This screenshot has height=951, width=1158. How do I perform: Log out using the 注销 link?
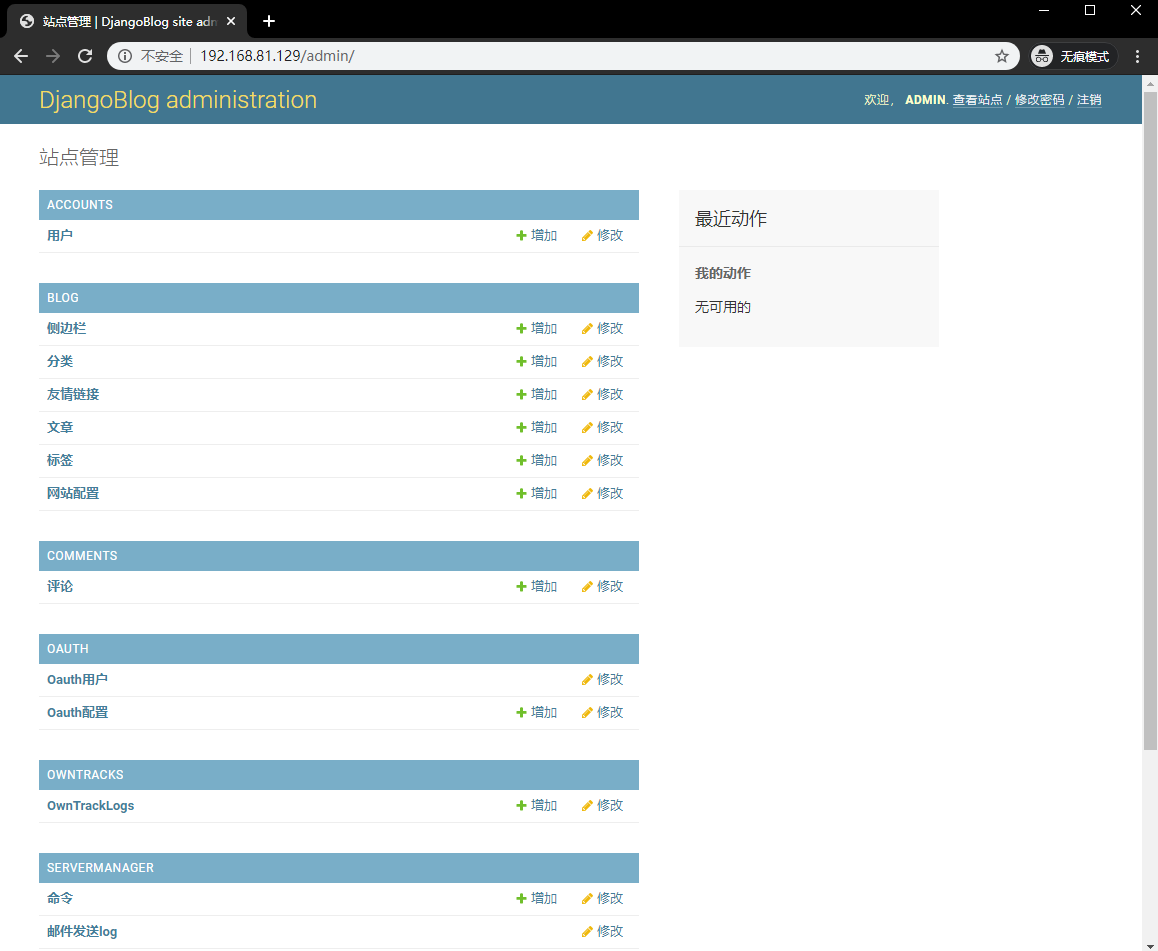click(x=1089, y=100)
